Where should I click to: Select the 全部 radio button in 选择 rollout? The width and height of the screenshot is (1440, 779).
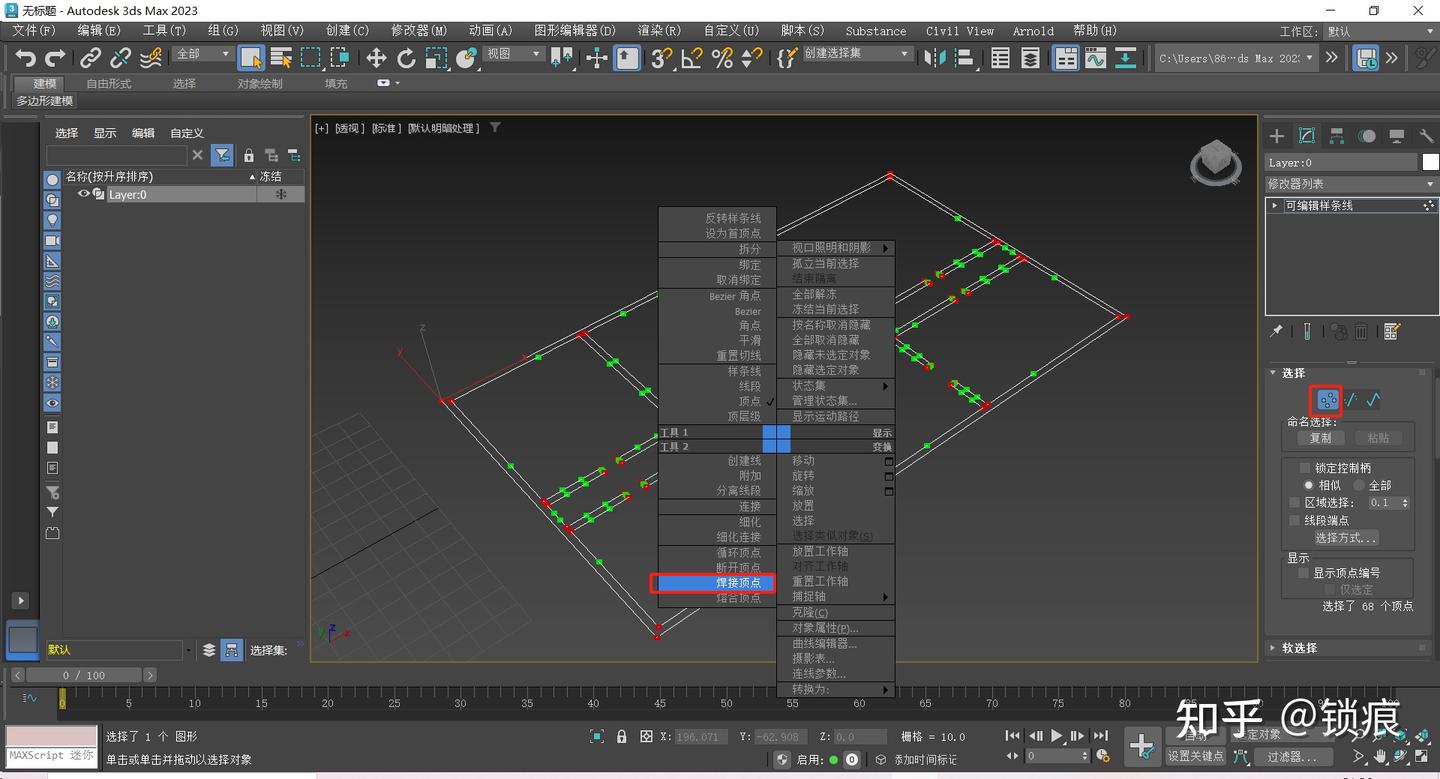coord(1360,486)
